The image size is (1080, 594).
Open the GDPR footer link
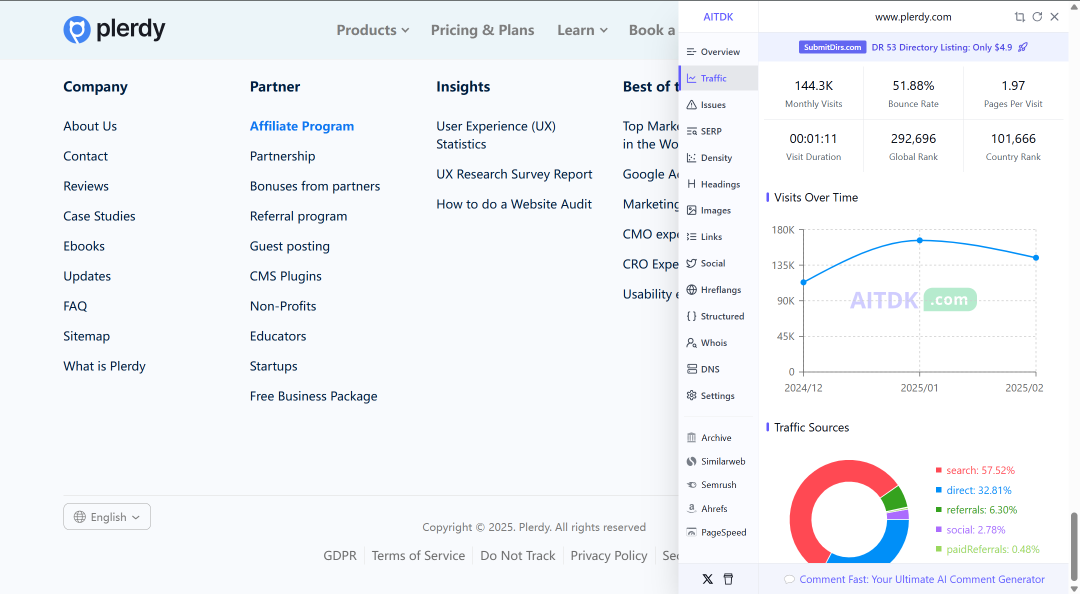(x=340, y=555)
